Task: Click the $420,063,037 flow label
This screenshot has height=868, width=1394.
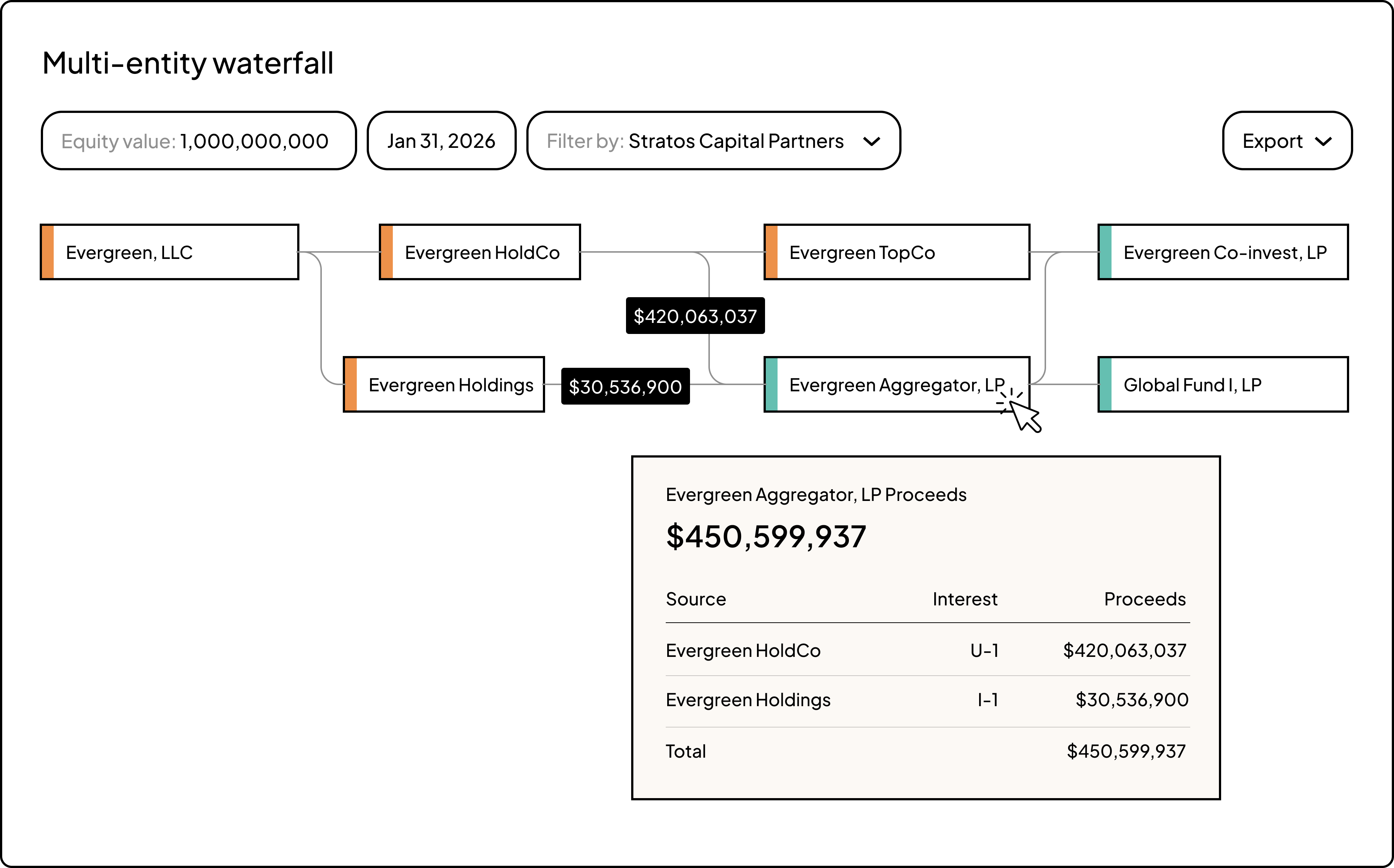Action: coord(695,316)
